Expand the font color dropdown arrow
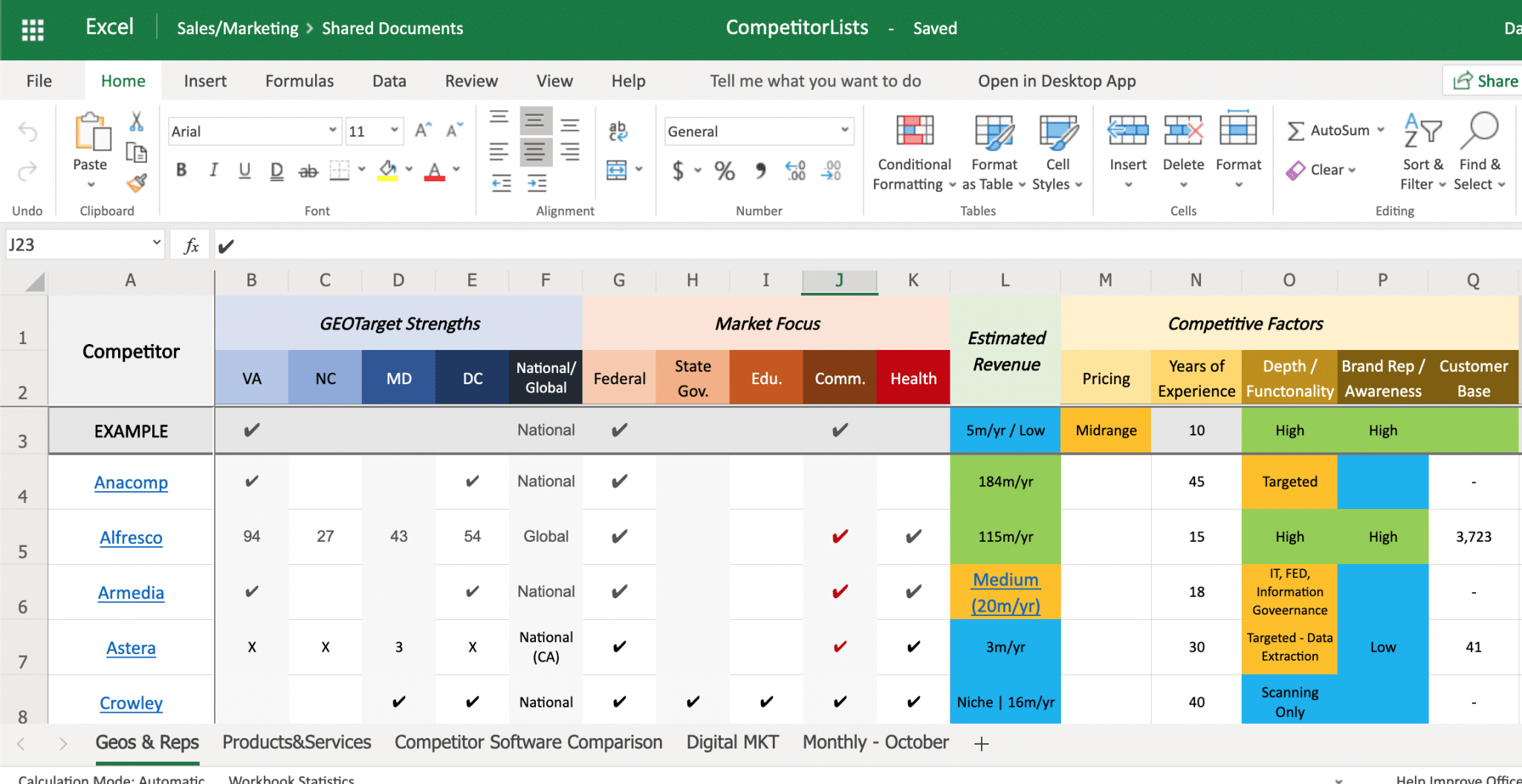 click(x=456, y=169)
